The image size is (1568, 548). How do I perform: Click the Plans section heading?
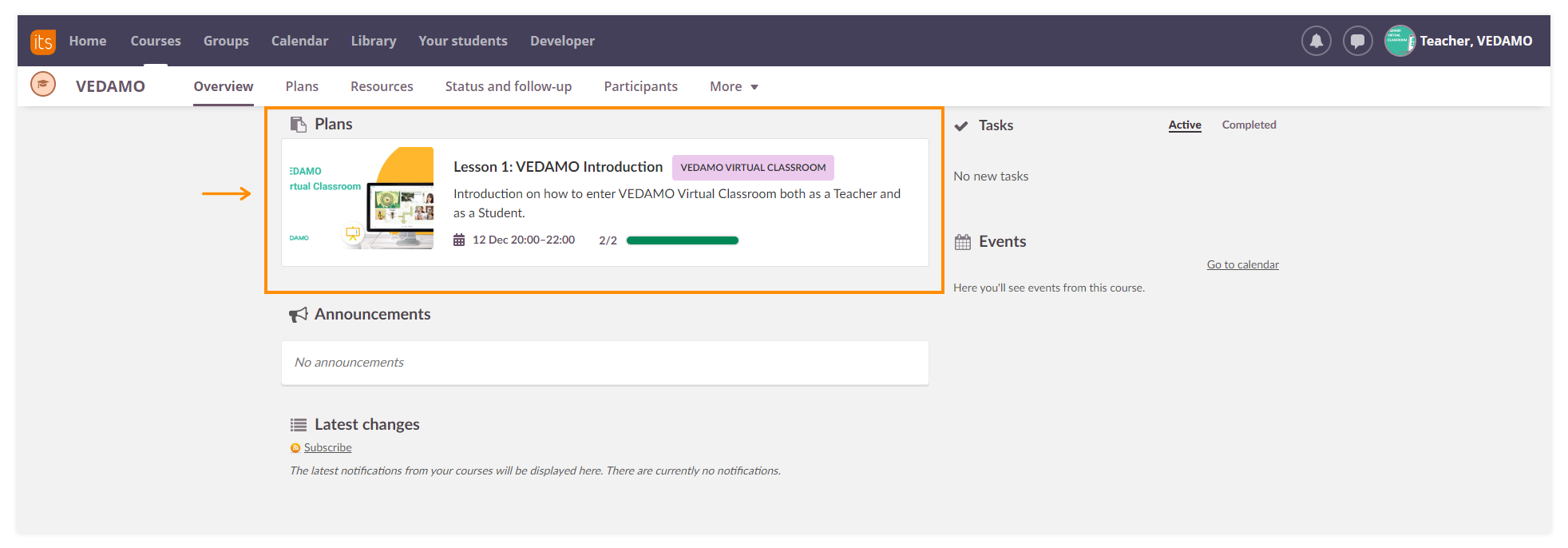pos(334,124)
